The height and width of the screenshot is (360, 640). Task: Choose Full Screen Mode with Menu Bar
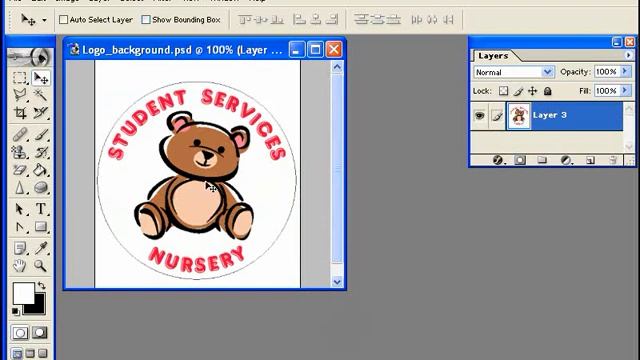(30, 353)
